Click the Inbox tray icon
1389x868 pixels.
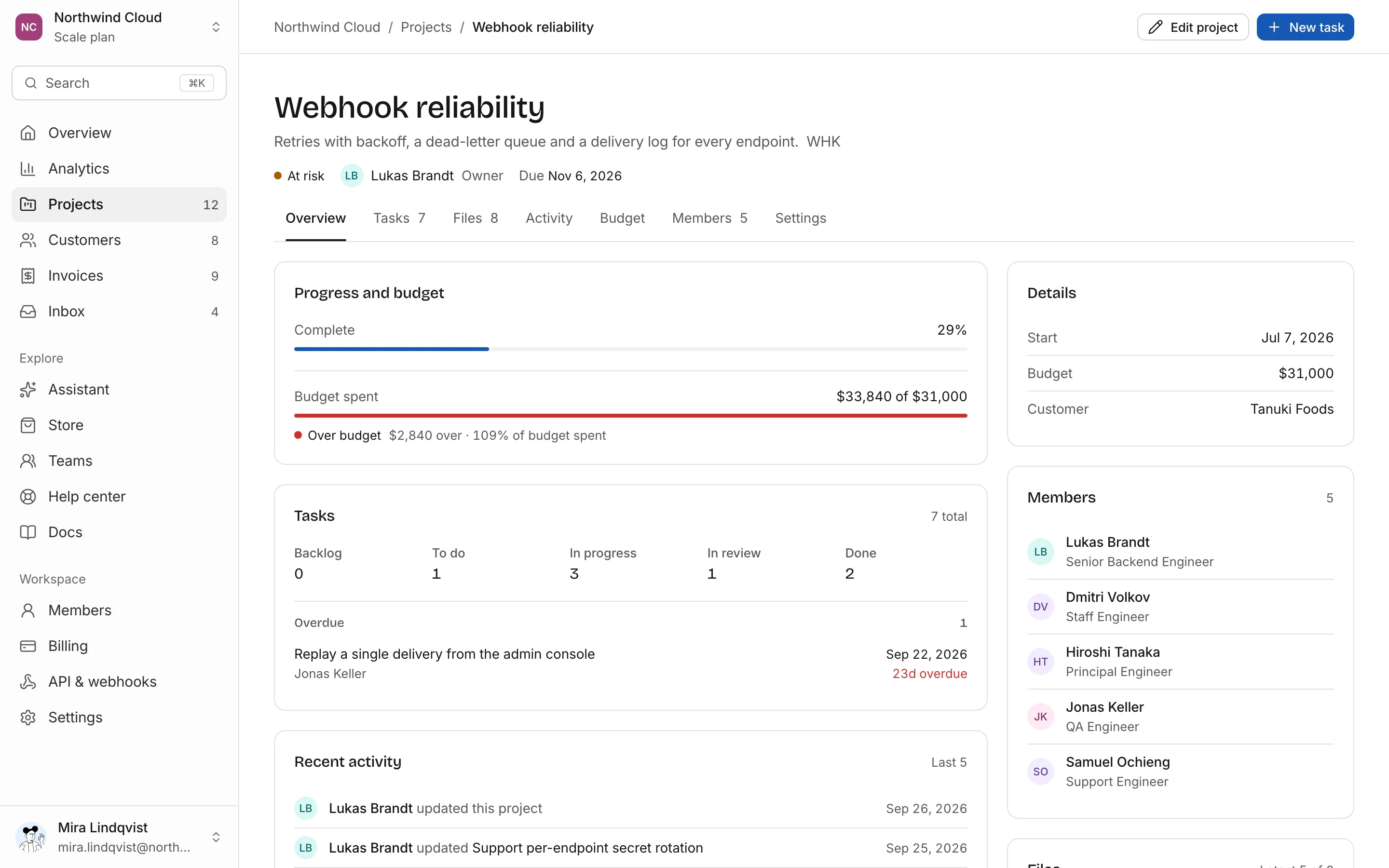28,311
